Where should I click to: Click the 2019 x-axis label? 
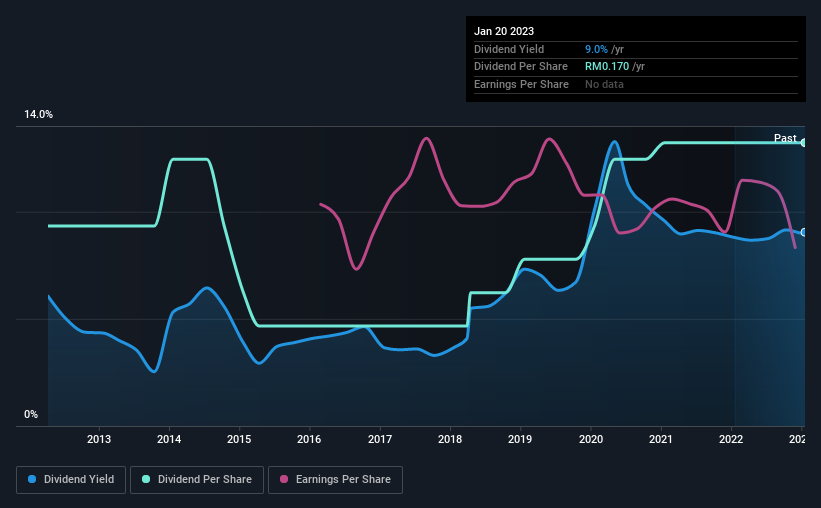520,439
